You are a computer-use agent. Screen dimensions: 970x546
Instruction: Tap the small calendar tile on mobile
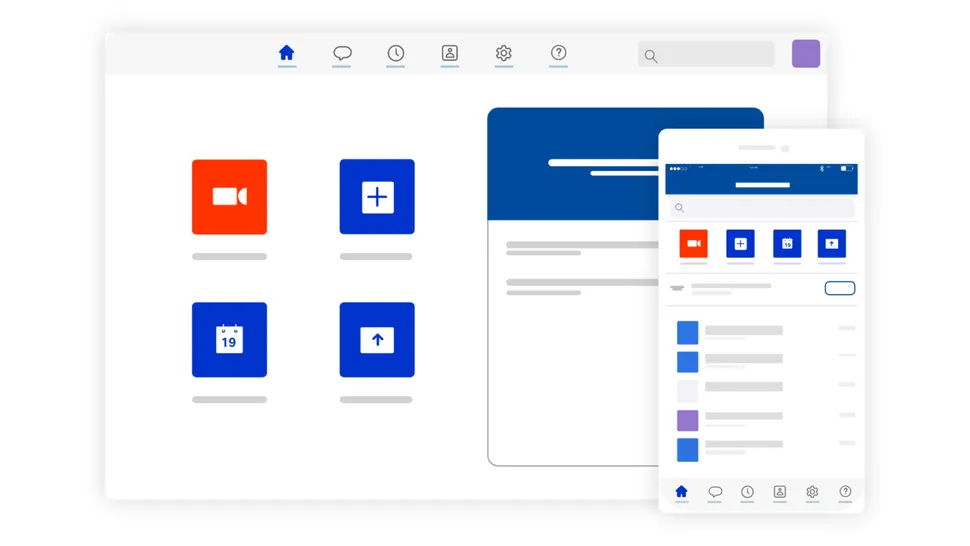[x=788, y=244]
